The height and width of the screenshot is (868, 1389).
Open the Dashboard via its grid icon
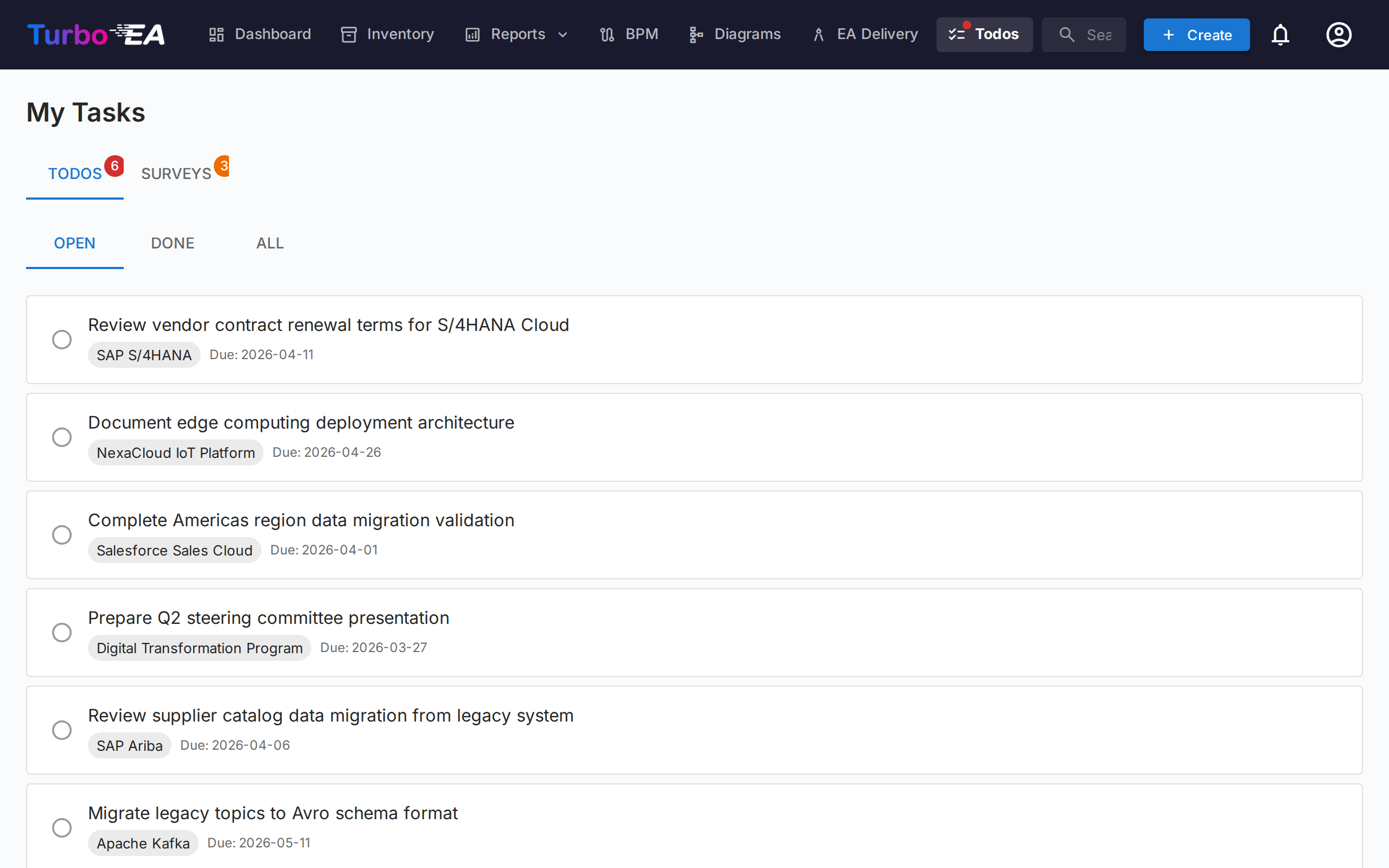(x=216, y=34)
